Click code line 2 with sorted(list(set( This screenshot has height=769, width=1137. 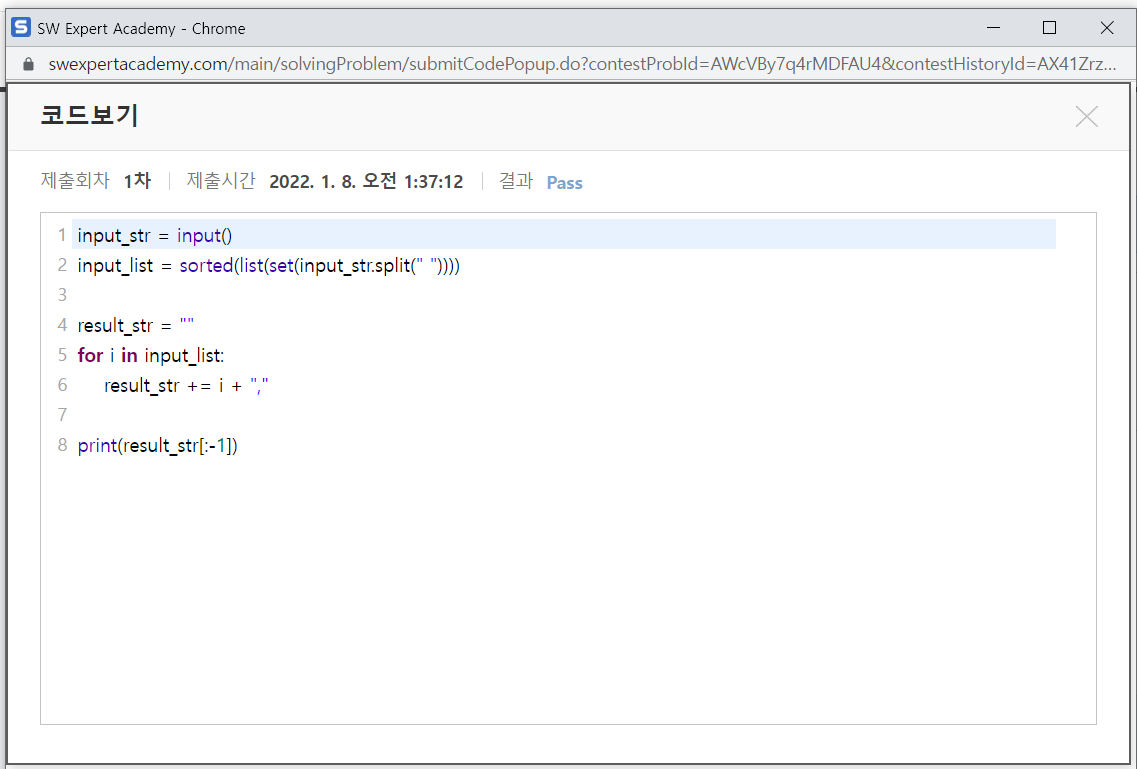pos(268,266)
